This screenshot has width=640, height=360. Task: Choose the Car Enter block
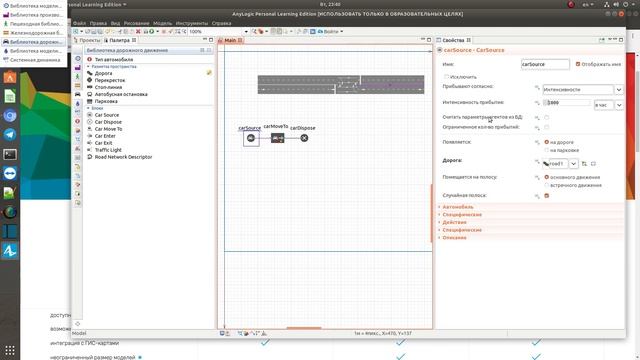pos(105,136)
